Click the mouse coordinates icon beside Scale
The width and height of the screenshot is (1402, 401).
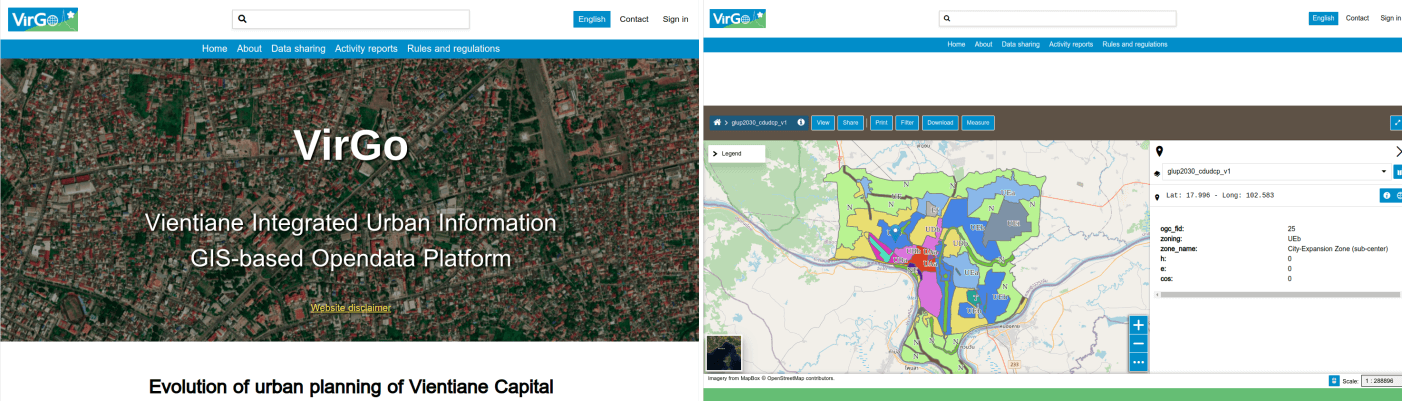pos(1334,381)
